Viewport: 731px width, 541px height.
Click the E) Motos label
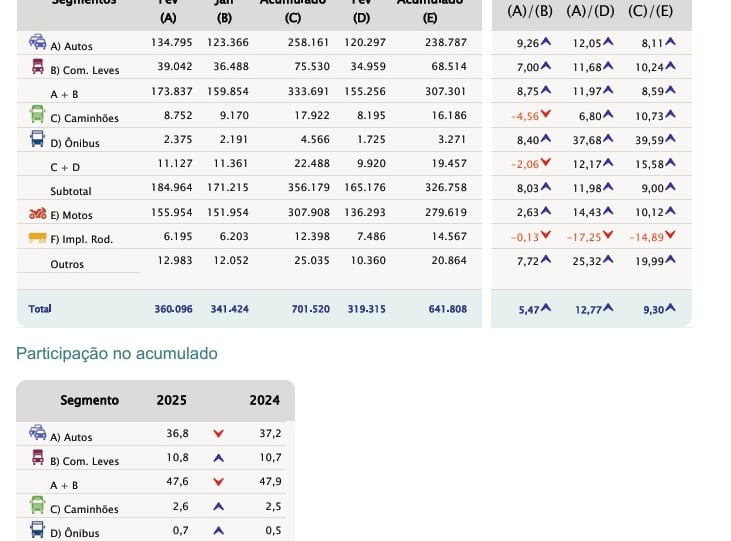(x=71, y=215)
